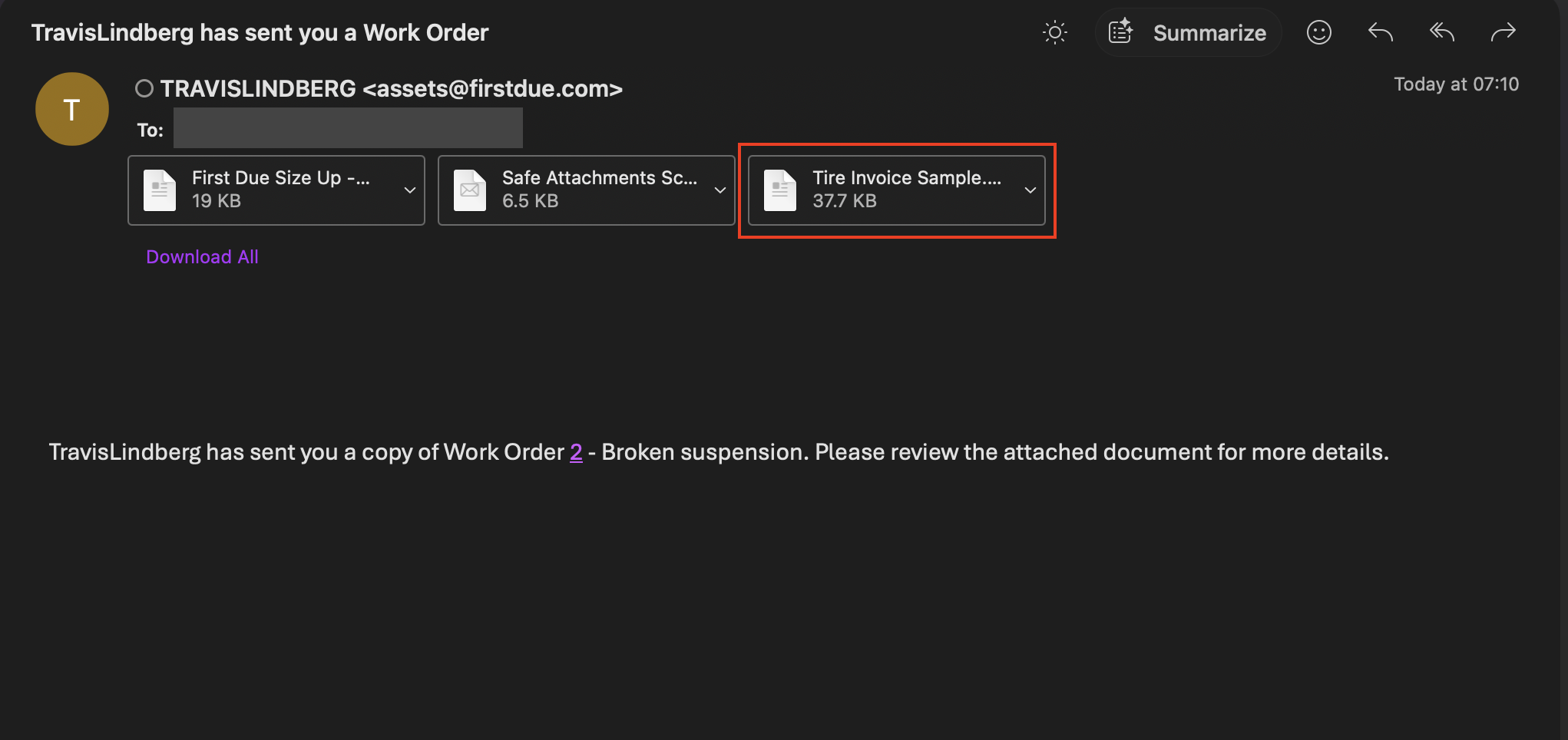Click sender avatar with letter T
This screenshot has width=1568, height=740.
coord(72,109)
